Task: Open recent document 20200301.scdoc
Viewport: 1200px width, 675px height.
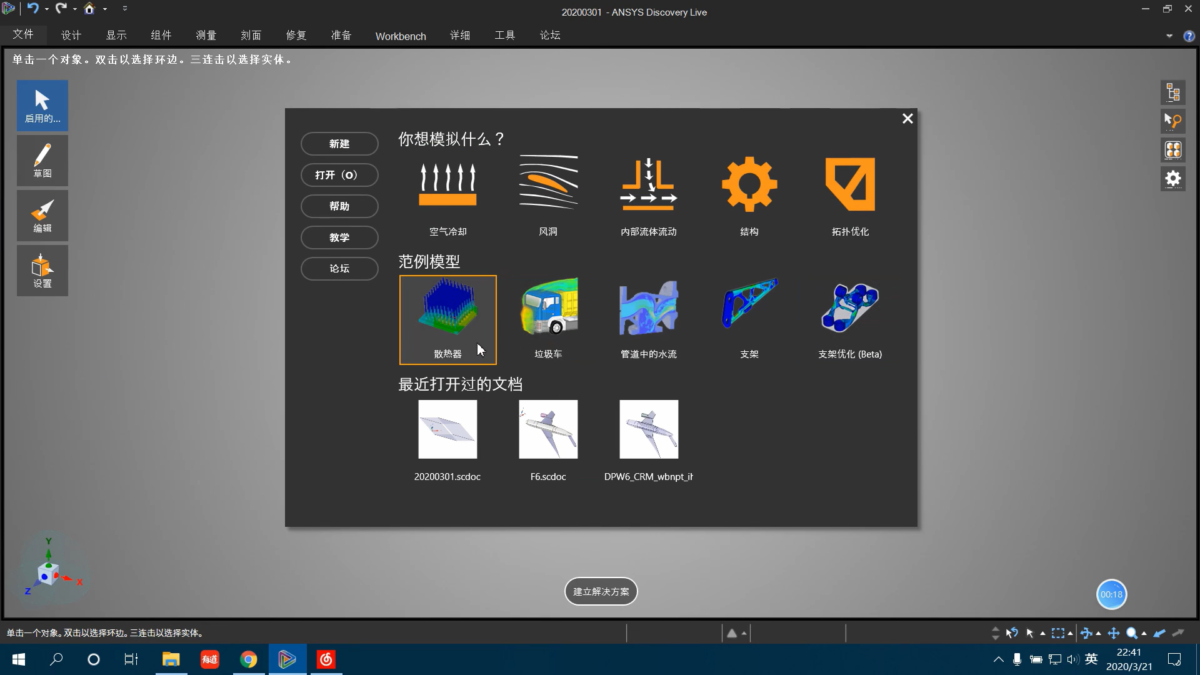Action: [447, 441]
